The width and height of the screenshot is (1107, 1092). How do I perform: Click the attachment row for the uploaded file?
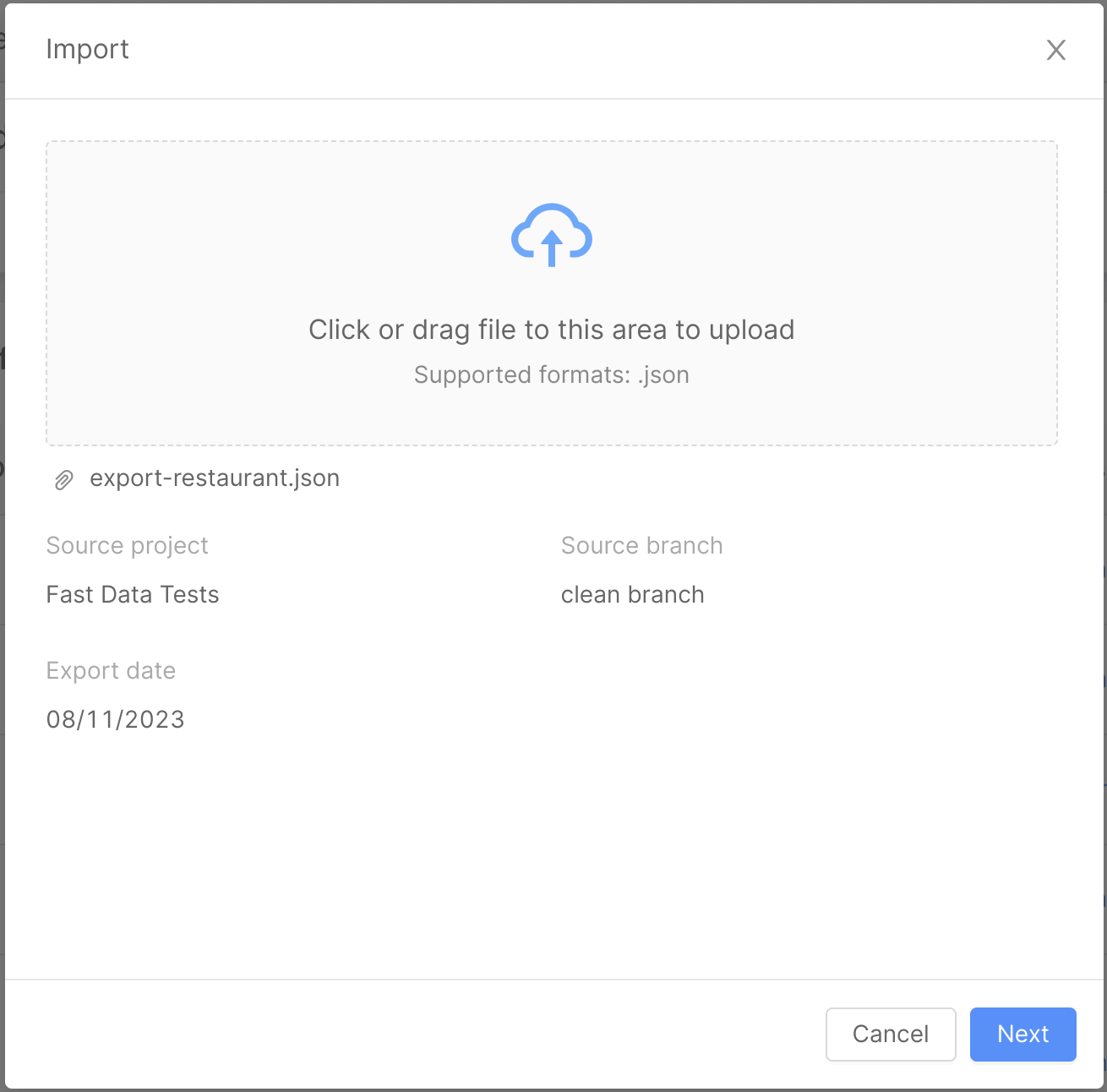194,478
